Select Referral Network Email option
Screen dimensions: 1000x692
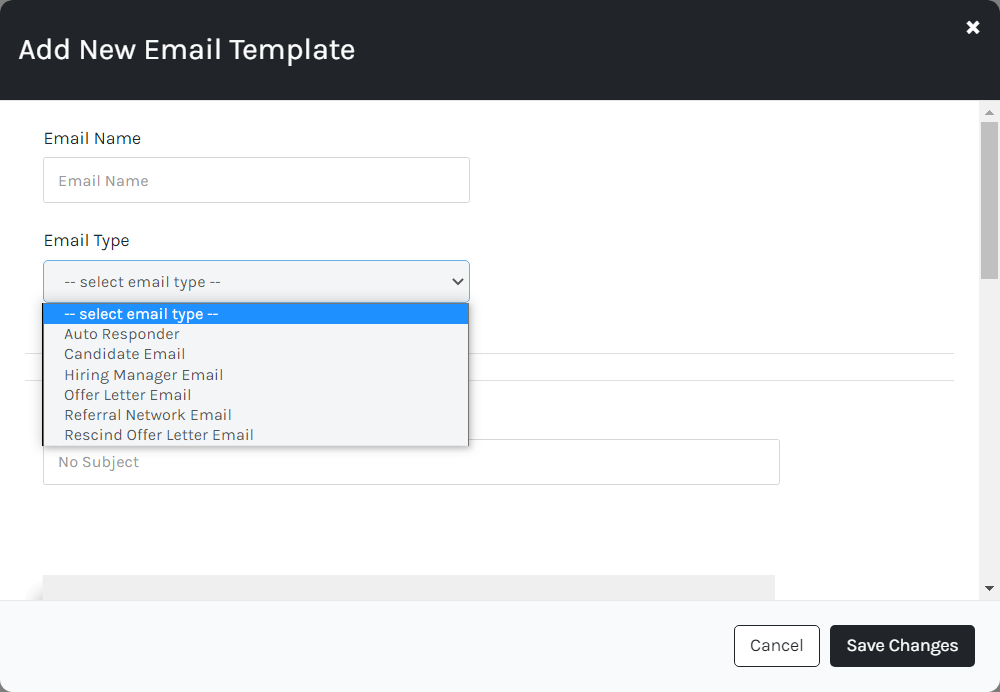(256, 415)
